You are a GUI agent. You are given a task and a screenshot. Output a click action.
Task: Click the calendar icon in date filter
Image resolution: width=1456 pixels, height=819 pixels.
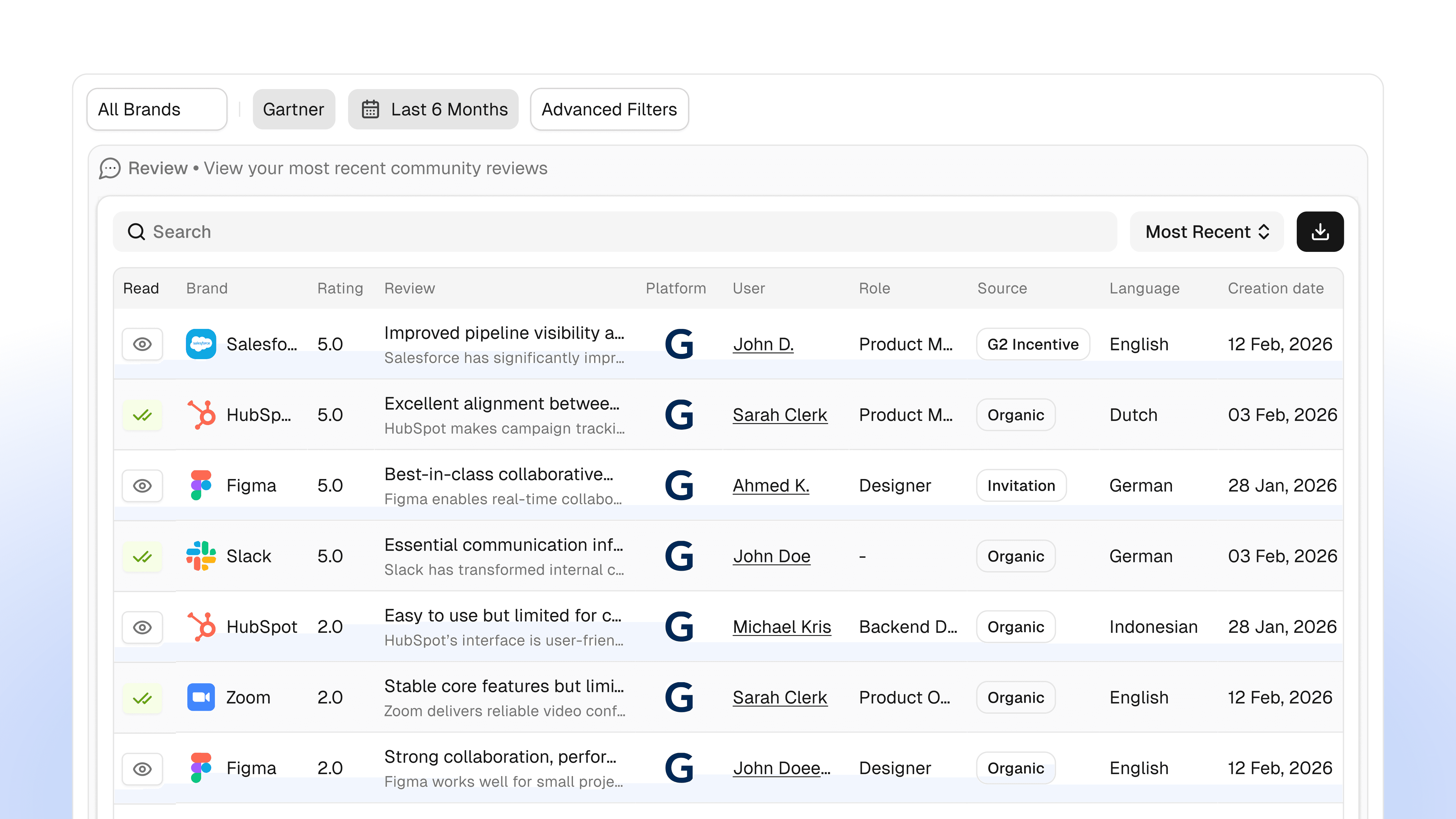click(370, 109)
